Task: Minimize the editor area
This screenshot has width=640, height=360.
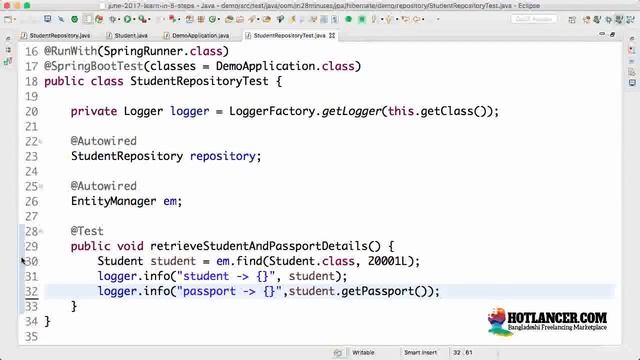Action: [x=602, y=34]
